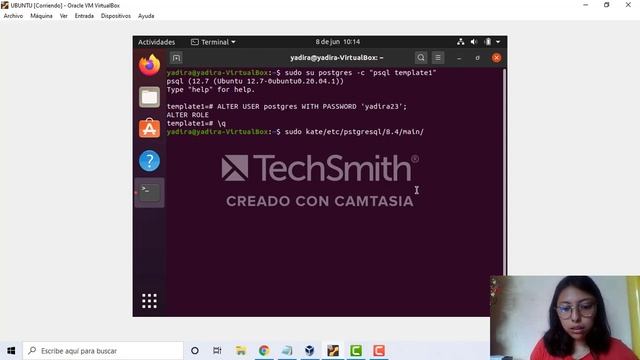Open Cortana circle icon in taskbar

click(195, 351)
